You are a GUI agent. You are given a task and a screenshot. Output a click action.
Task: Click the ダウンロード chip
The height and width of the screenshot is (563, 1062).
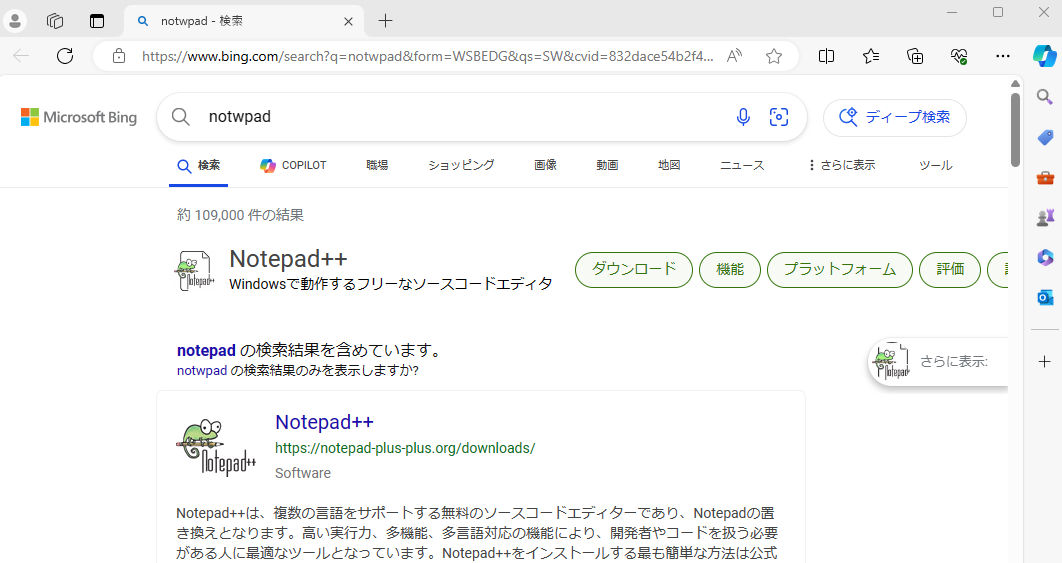point(634,270)
